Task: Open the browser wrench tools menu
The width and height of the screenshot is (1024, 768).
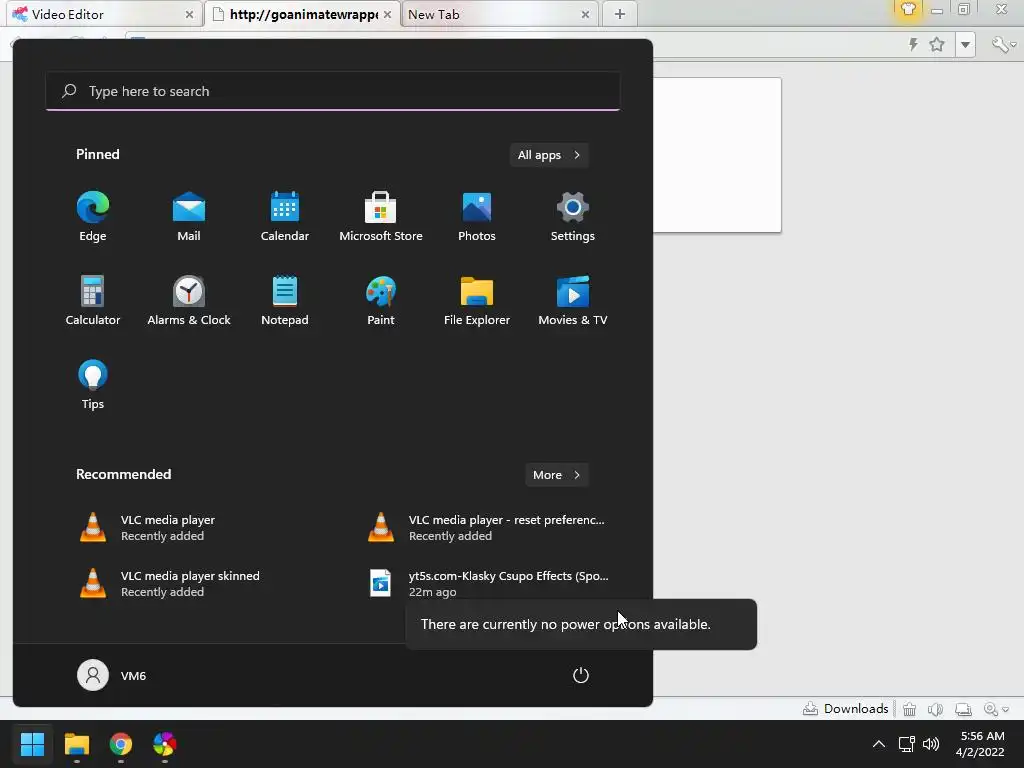Action: [x=1003, y=44]
